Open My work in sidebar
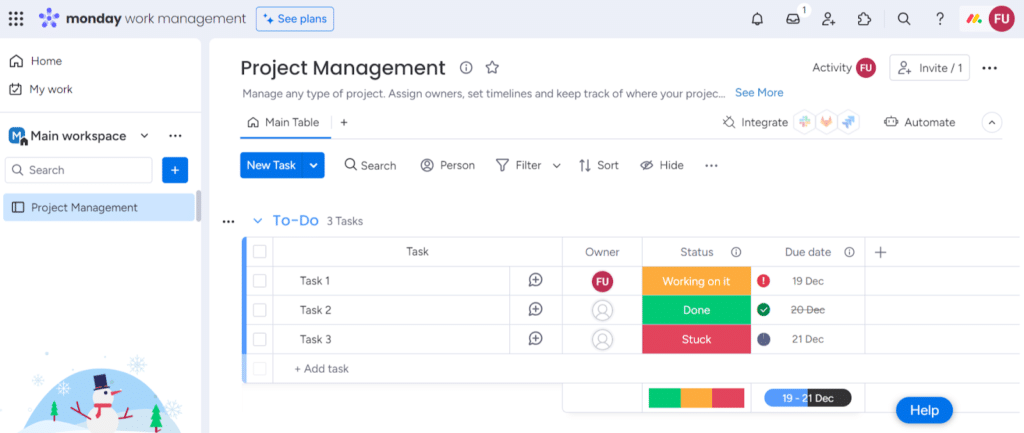The width and height of the screenshot is (1024, 433). [x=41, y=89]
